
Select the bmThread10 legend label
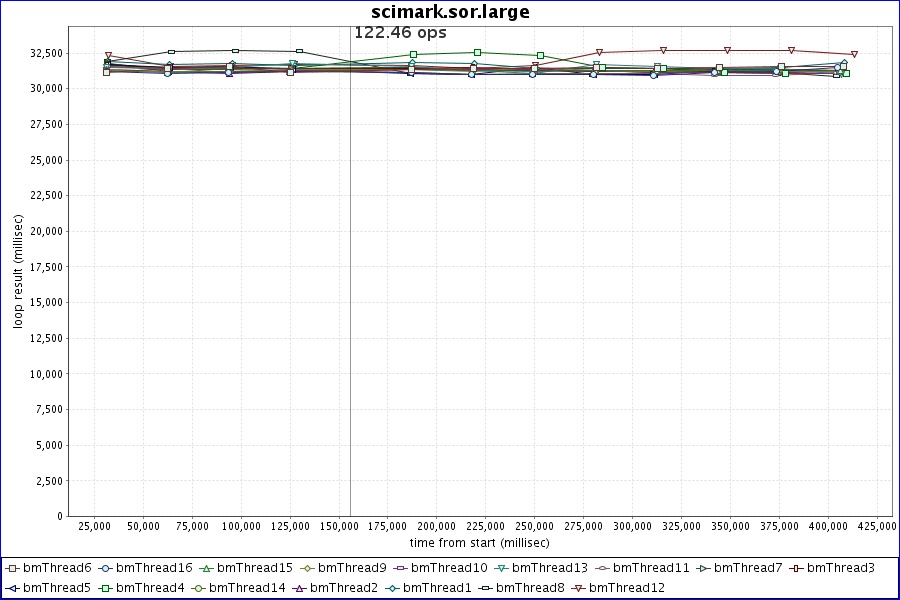pos(449,568)
